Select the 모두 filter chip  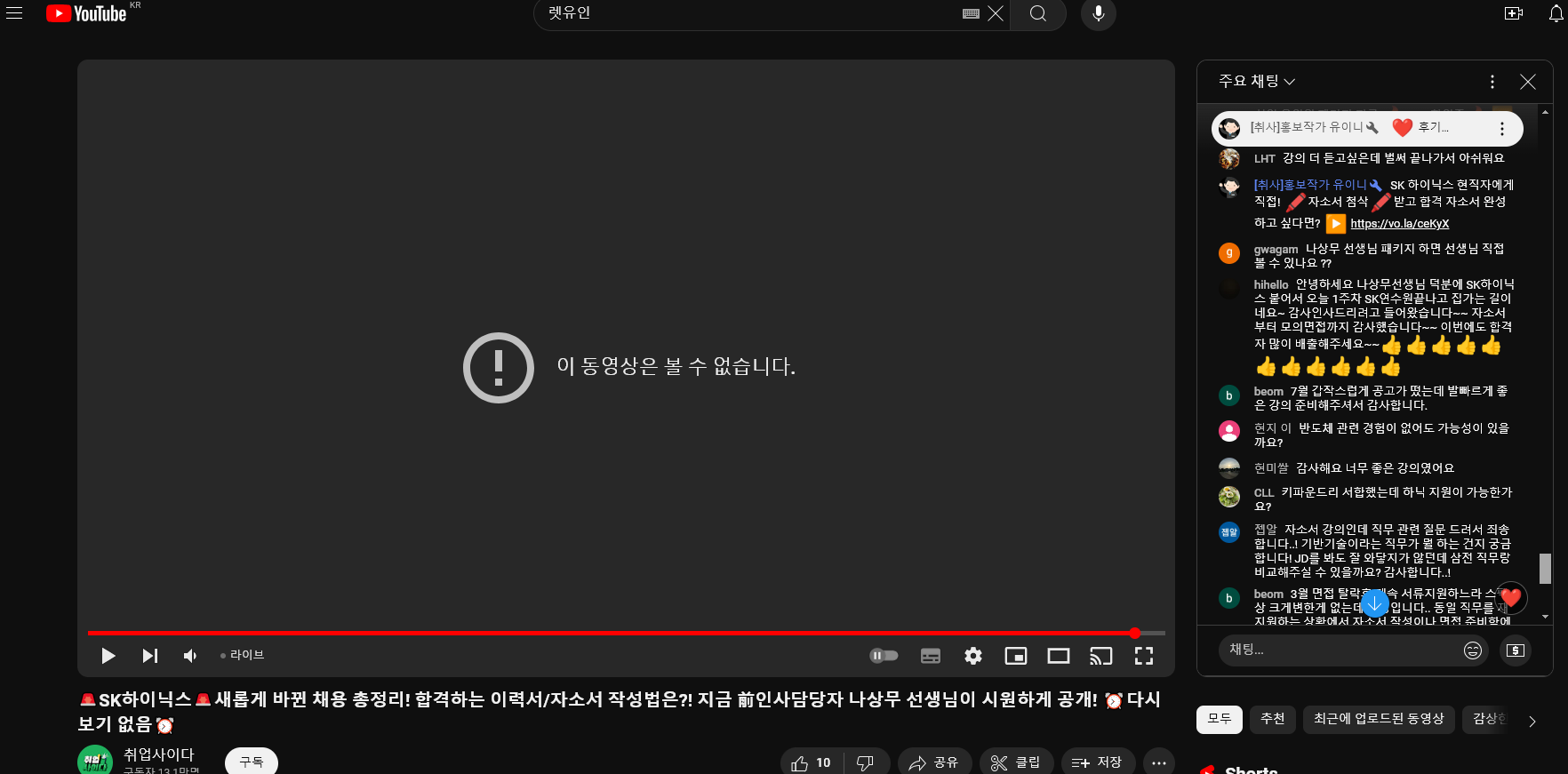[1220, 719]
